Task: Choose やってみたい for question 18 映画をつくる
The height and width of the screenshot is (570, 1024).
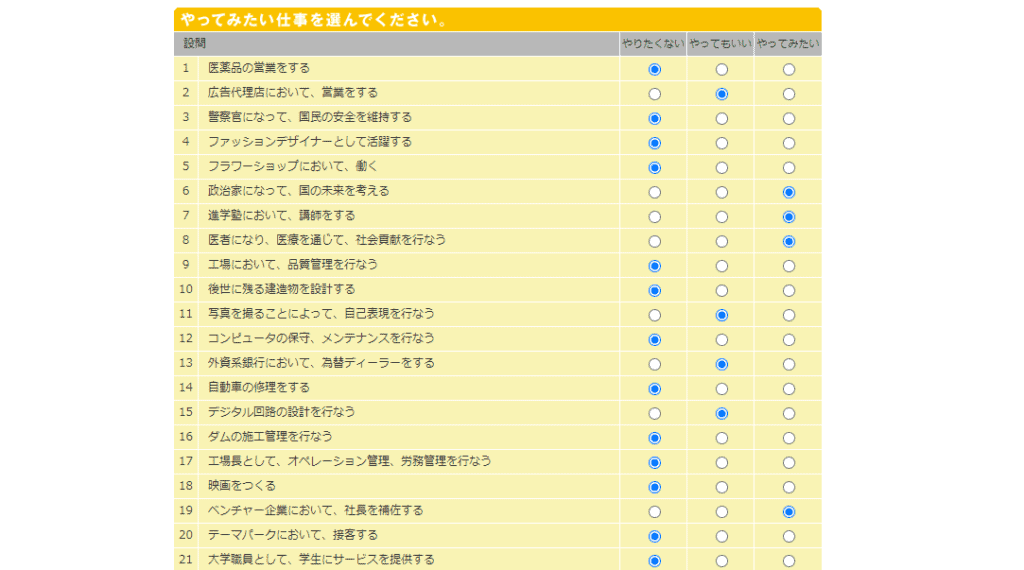Action: [x=789, y=487]
